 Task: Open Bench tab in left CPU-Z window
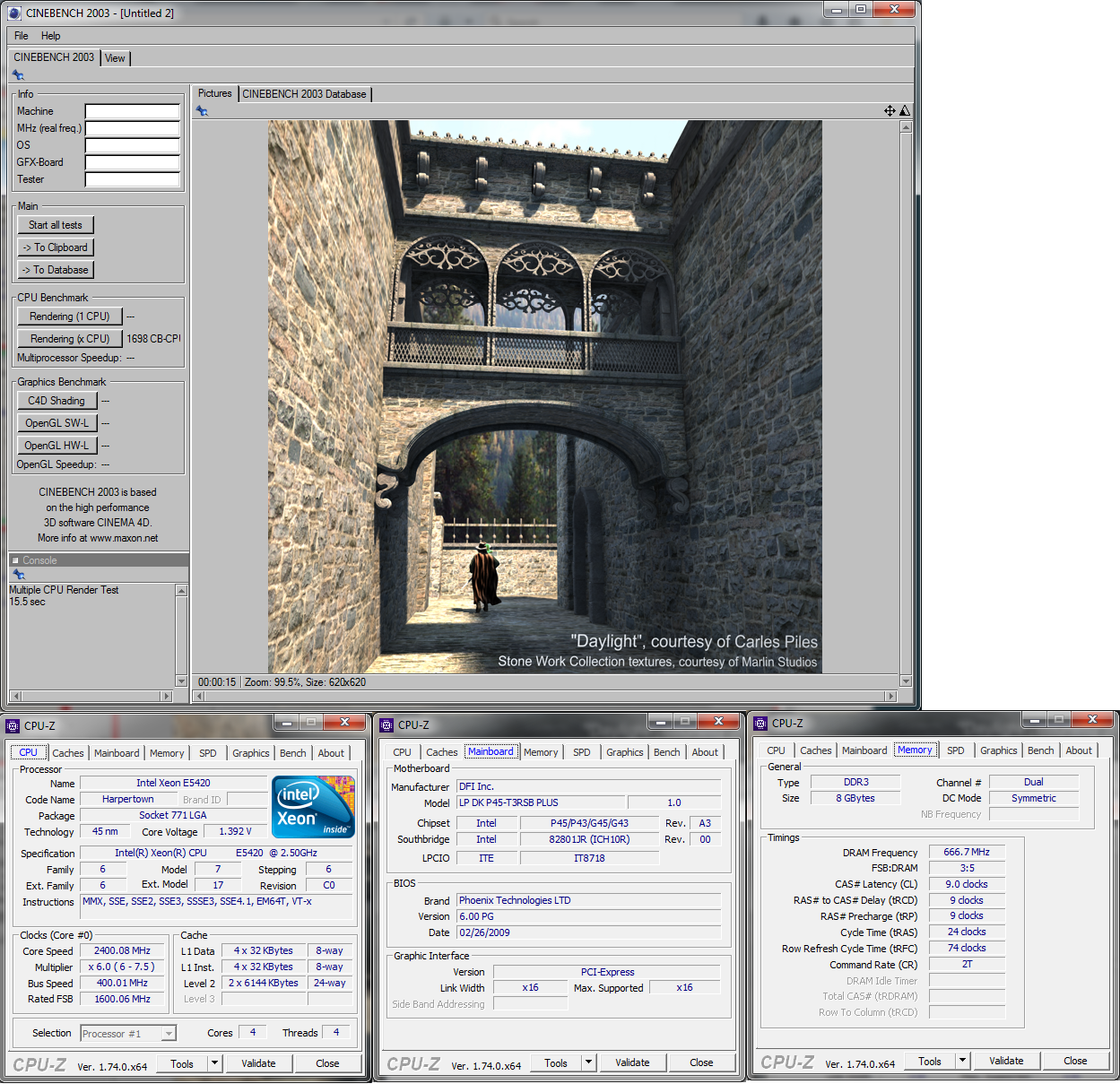click(x=293, y=753)
